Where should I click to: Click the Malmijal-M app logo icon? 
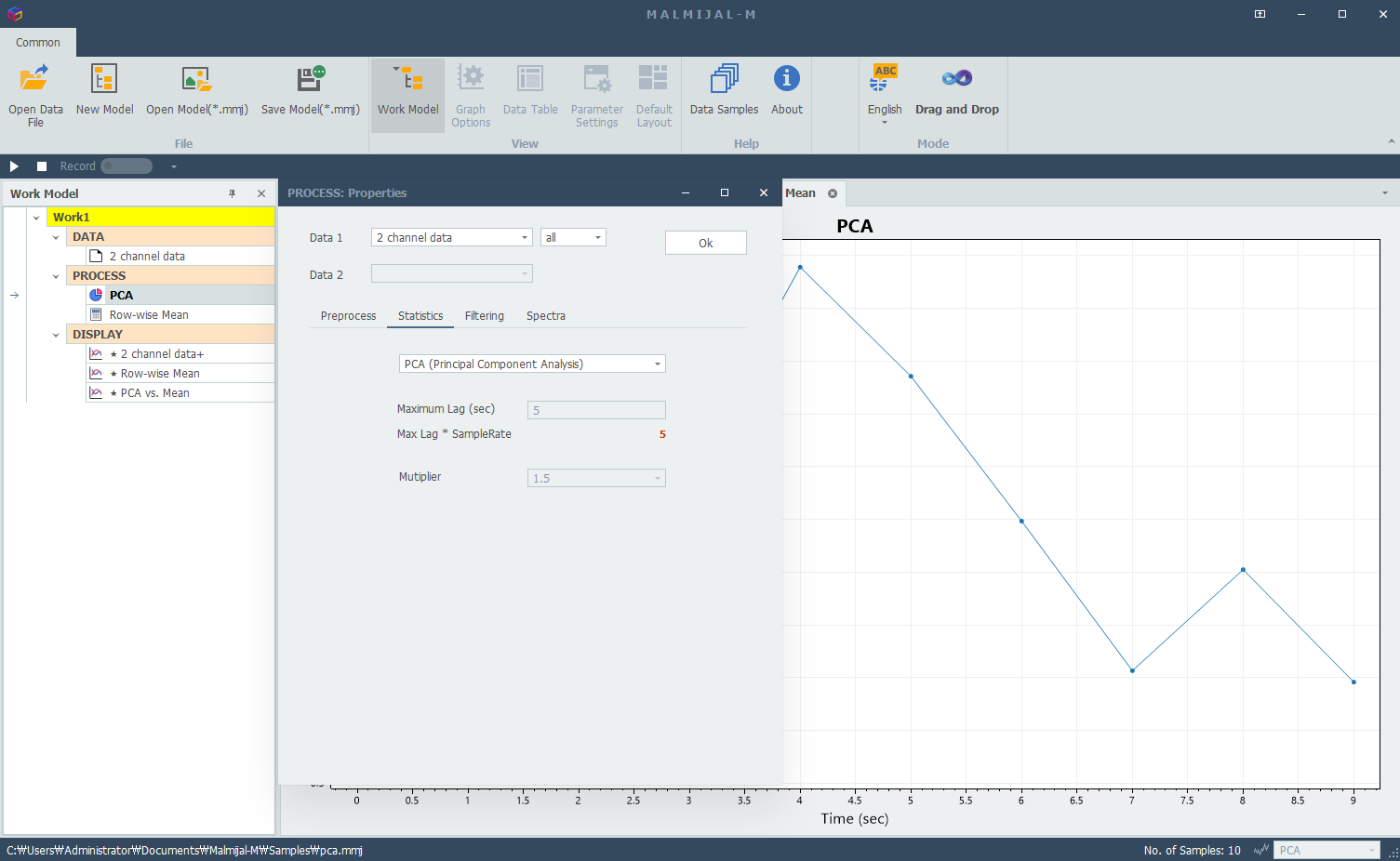(x=14, y=14)
